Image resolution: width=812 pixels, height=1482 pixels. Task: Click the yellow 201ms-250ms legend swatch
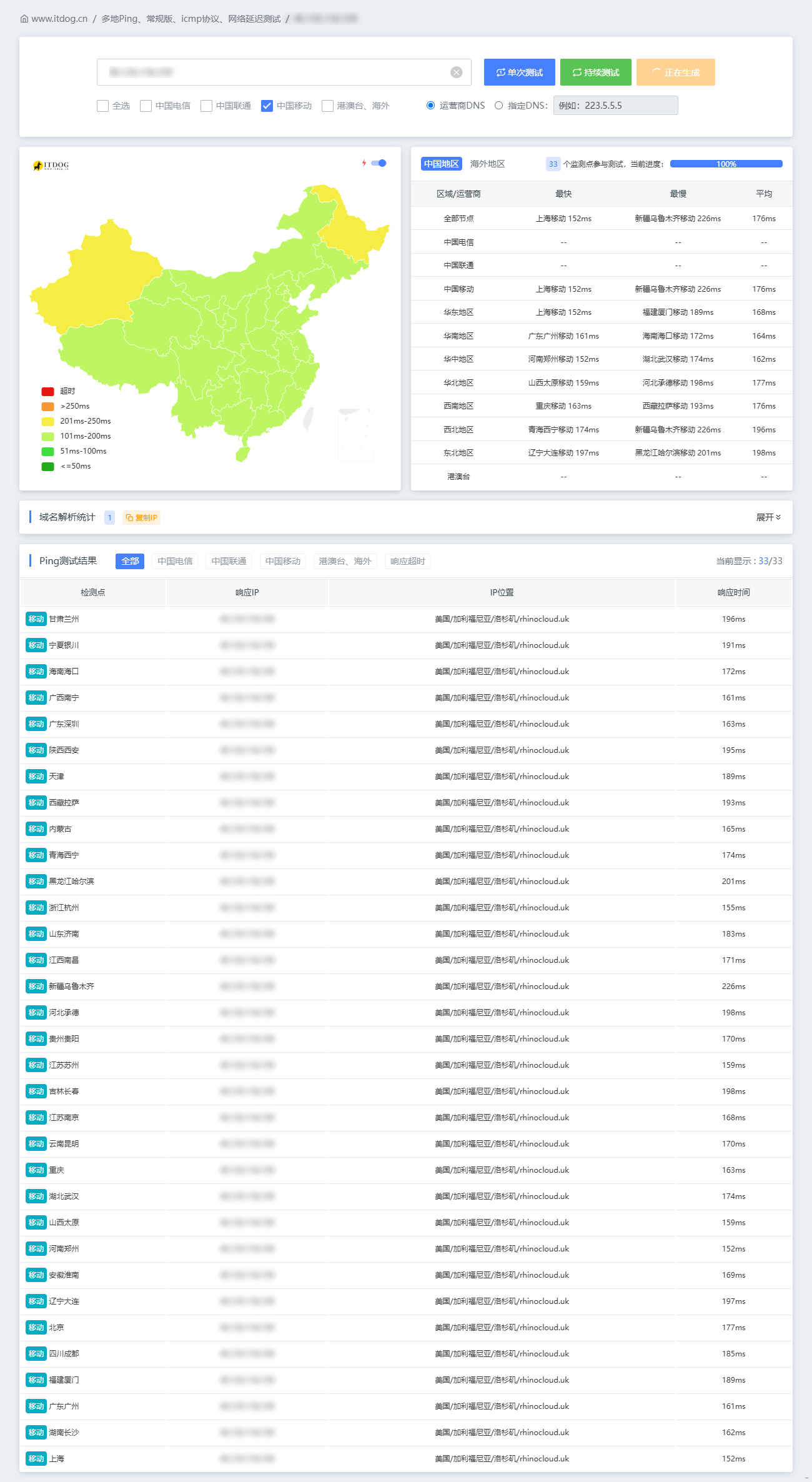47,422
